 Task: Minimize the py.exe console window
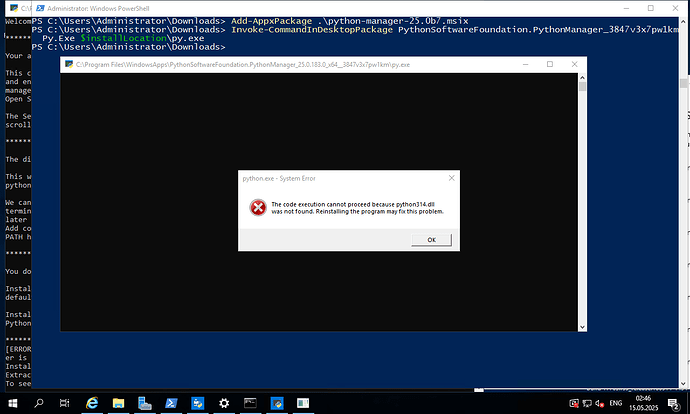coord(525,64)
